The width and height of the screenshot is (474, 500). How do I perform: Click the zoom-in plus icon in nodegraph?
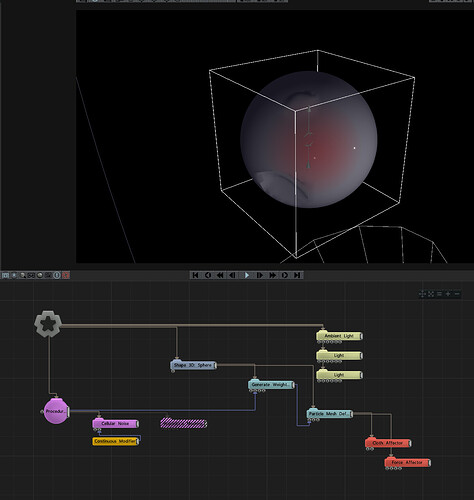point(448,294)
